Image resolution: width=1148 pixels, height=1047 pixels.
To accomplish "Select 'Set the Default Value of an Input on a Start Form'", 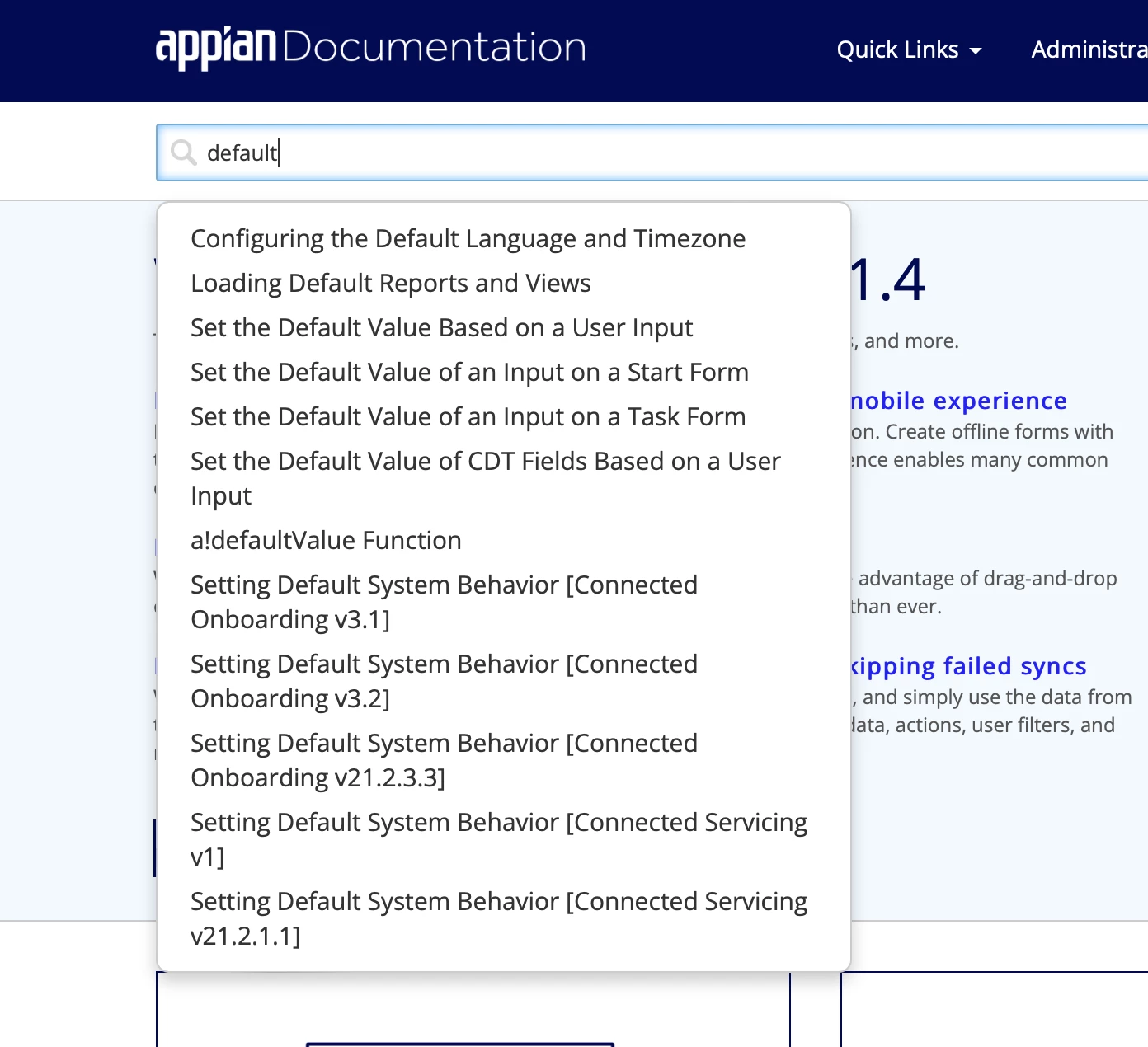I will (x=469, y=372).
